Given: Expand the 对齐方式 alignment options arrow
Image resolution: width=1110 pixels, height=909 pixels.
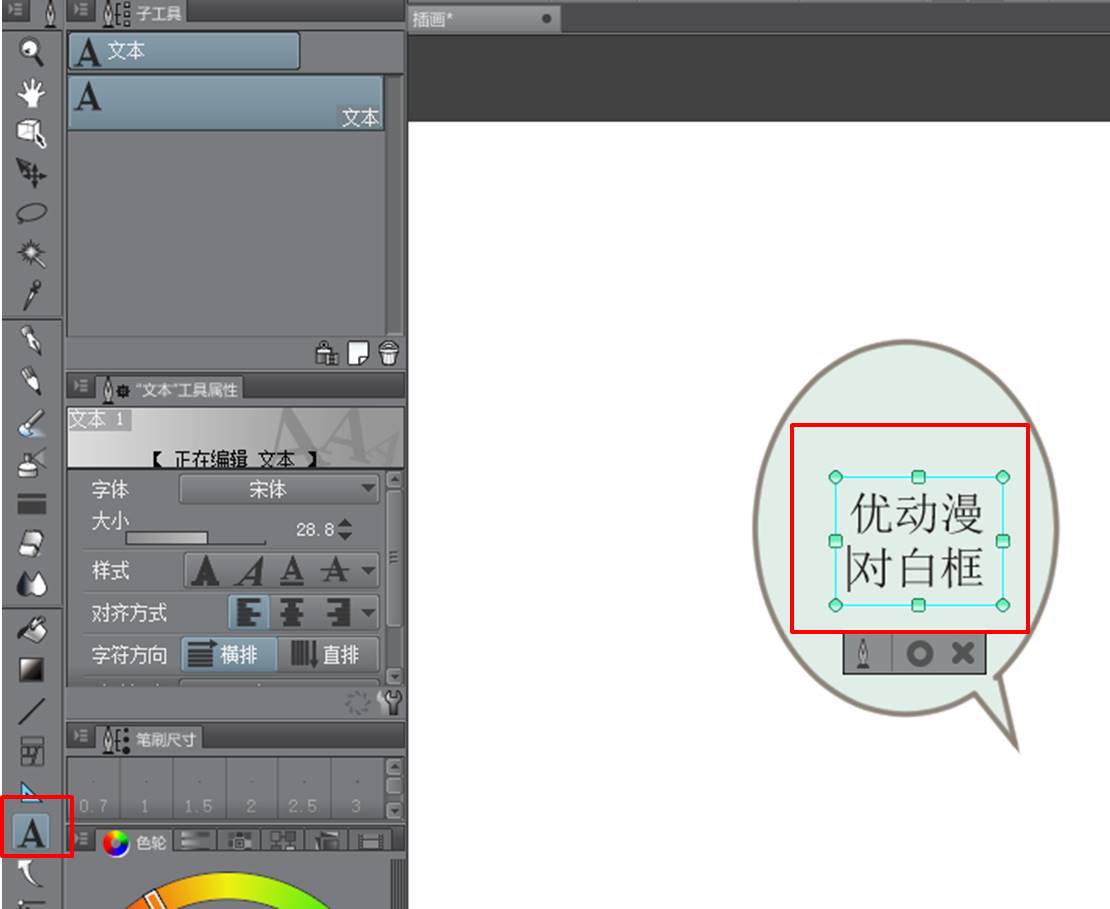Looking at the screenshot, I should click(369, 612).
